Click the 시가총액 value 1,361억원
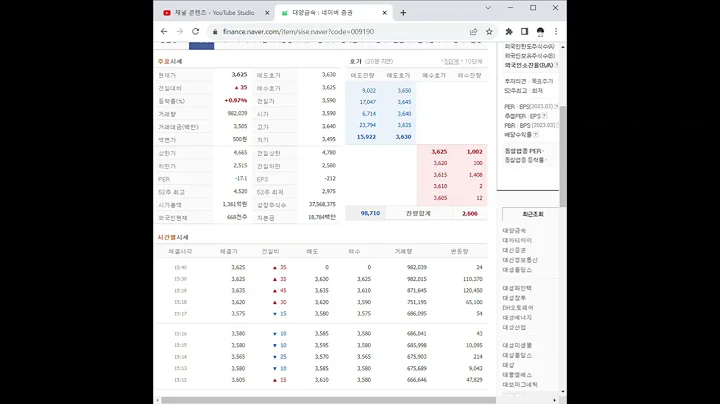This screenshot has height=404, width=720. click(235, 204)
